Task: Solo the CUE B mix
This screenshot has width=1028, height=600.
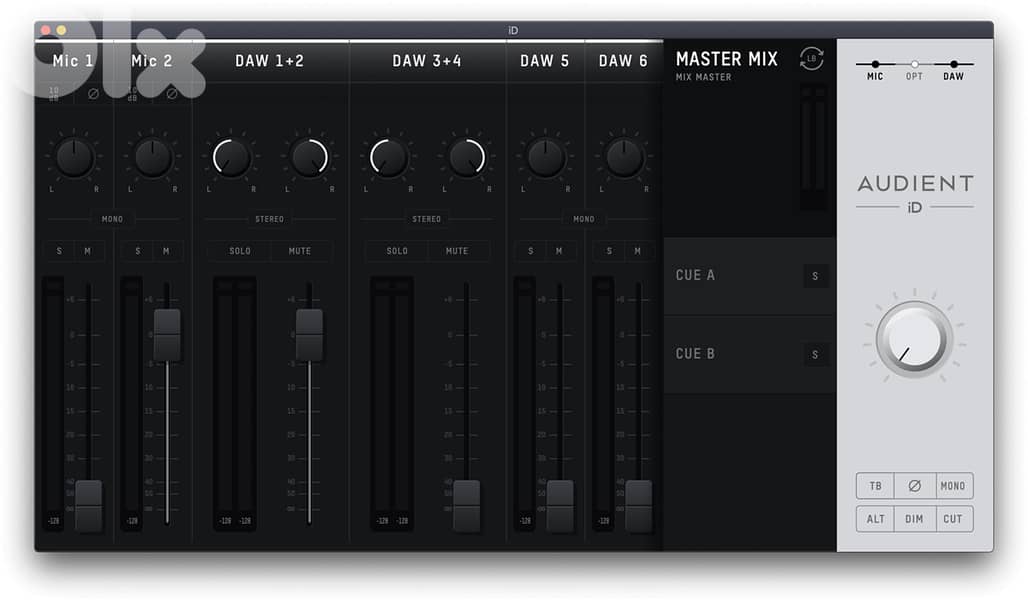Action: 815,355
